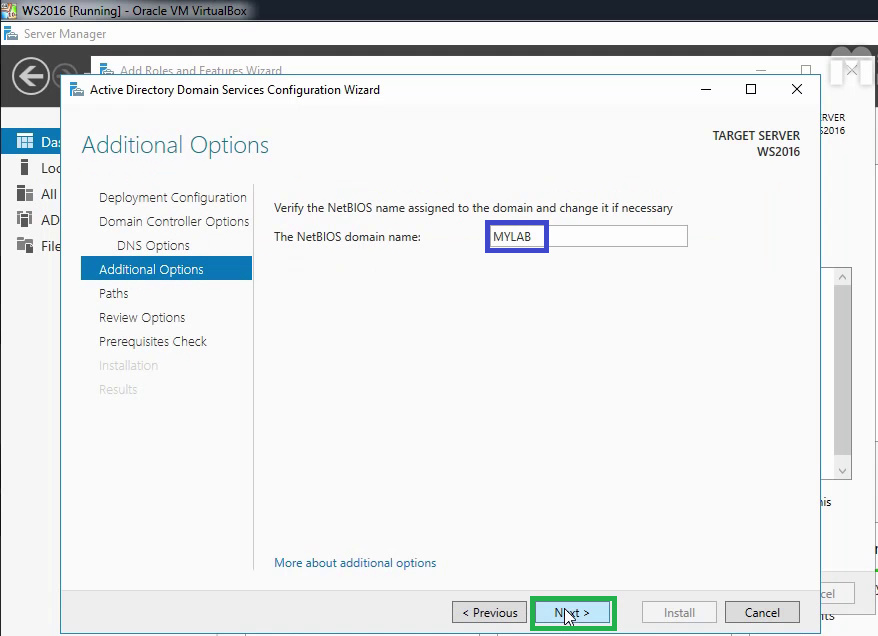This screenshot has height=636, width=878.
Task: Click the TARGET SERVER WS2016 label
Action: [756, 144]
